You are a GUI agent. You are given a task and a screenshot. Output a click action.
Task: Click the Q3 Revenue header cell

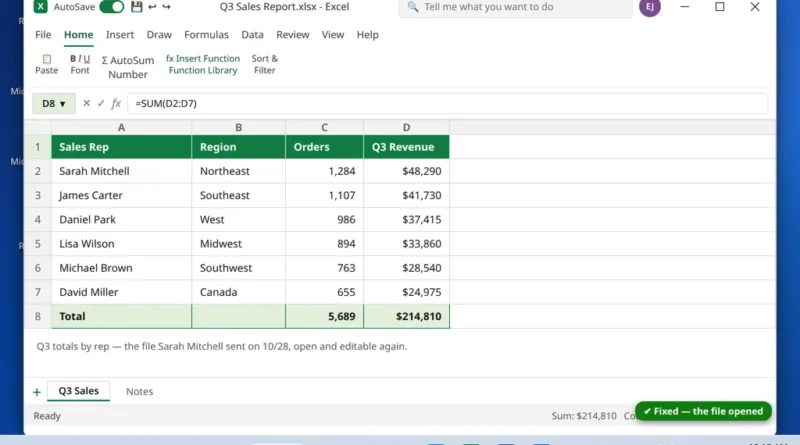coord(406,147)
